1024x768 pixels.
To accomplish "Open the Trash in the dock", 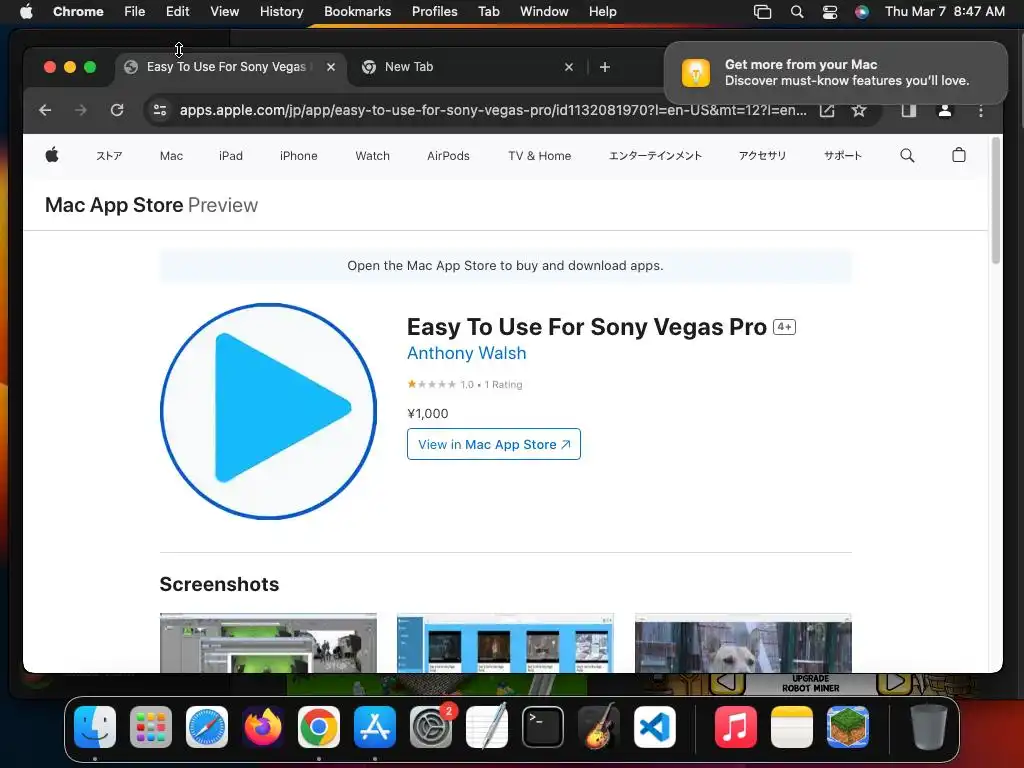I will point(929,727).
